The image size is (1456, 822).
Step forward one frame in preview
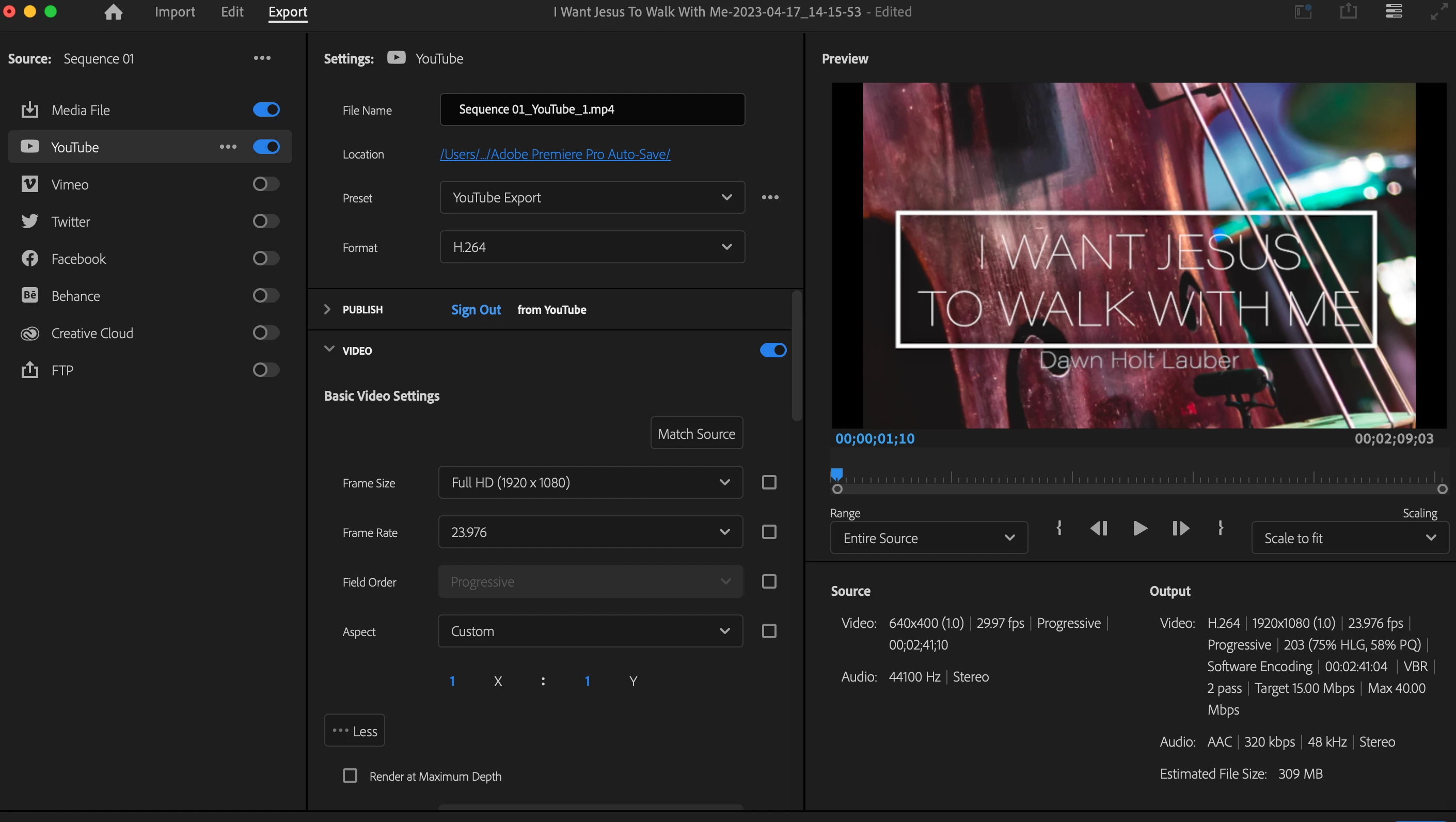(1180, 528)
